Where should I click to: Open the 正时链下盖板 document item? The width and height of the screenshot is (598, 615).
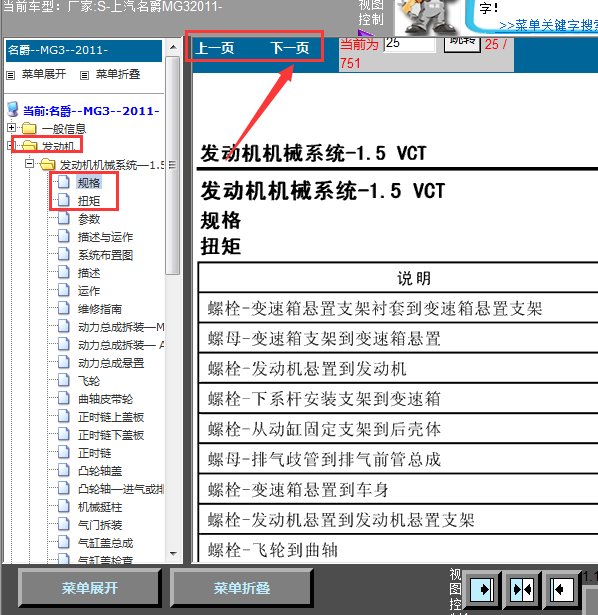[111, 435]
